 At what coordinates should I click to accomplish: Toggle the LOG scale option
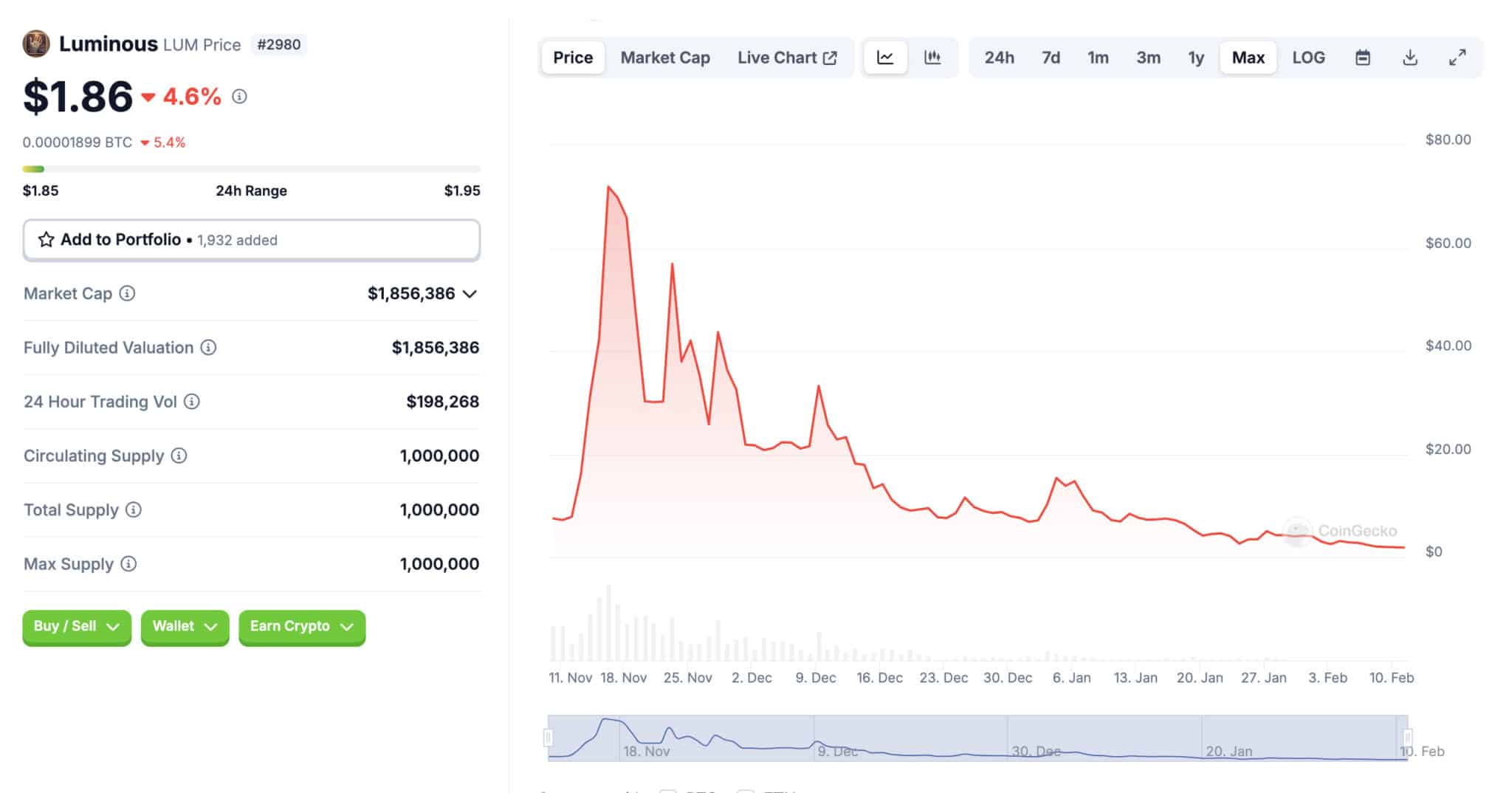point(1308,58)
